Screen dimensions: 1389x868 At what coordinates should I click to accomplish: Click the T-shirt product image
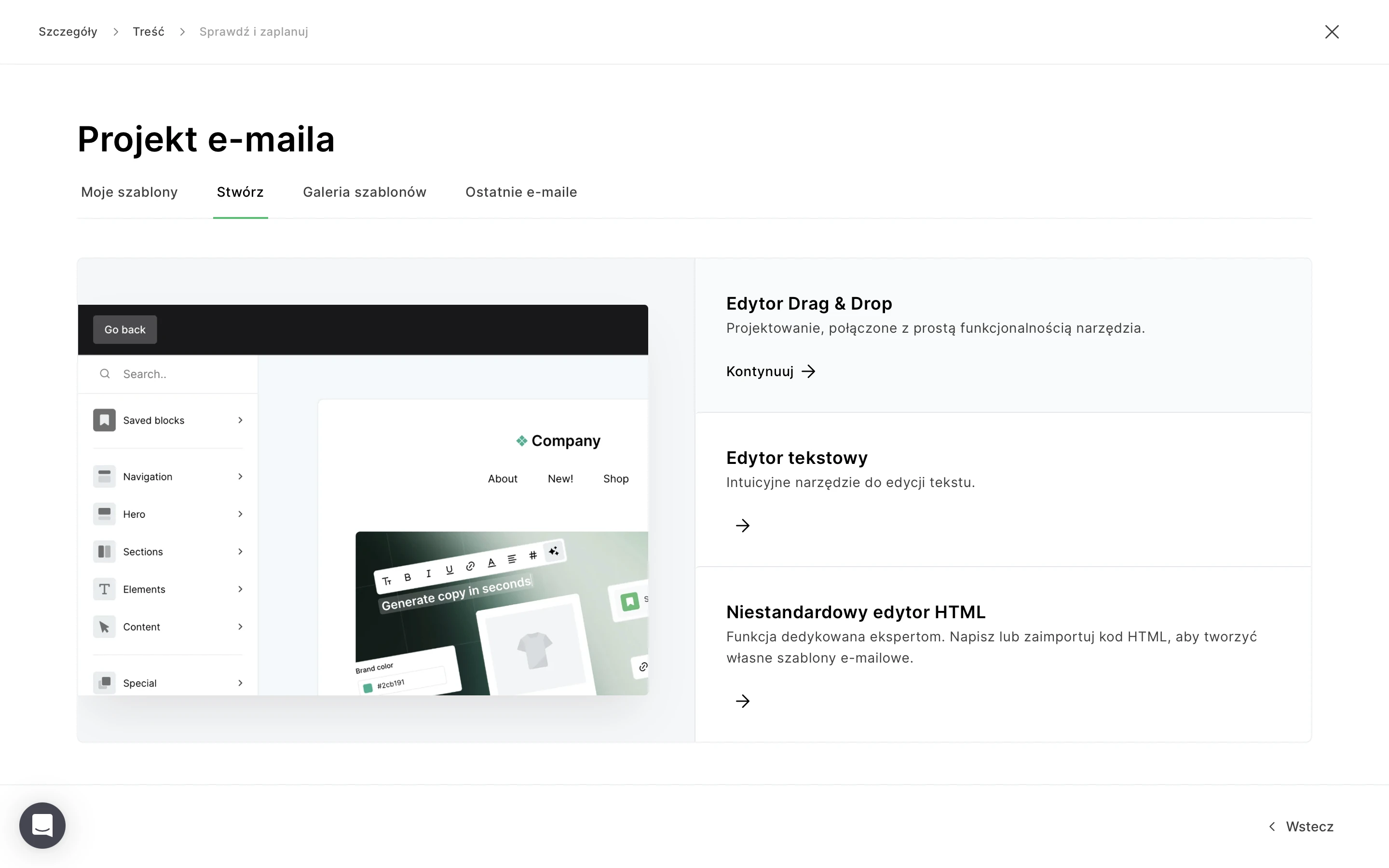click(x=534, y=650)
